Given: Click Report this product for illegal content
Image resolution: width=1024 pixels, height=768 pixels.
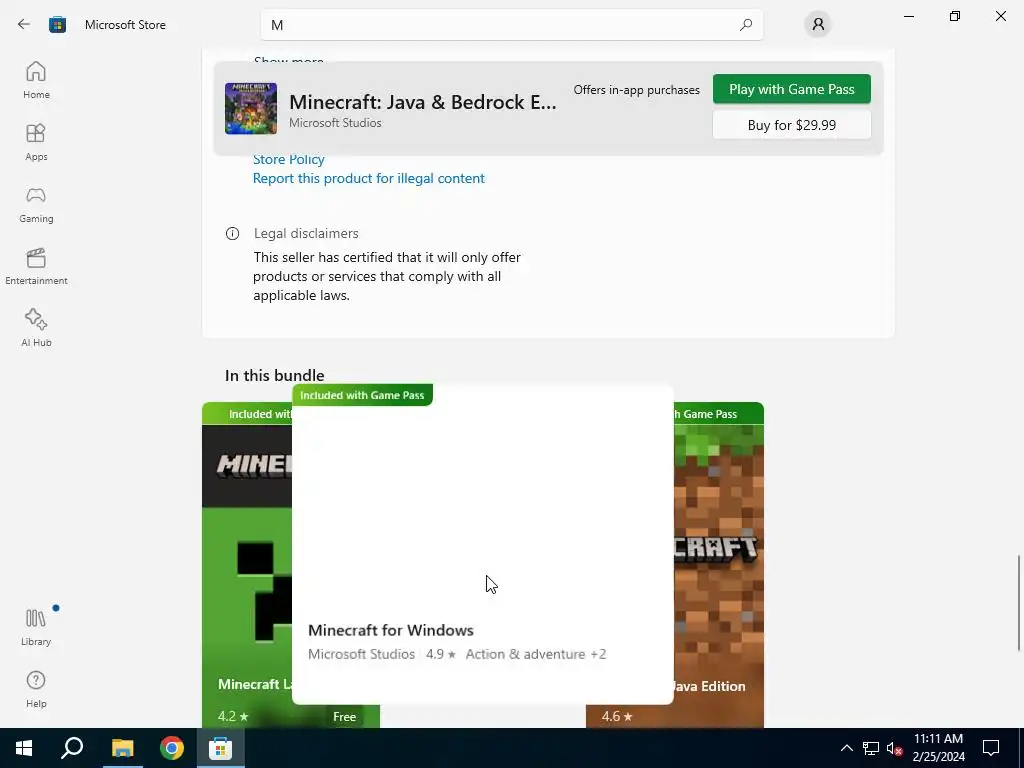Looking at the screenshot, I should 368,178.
